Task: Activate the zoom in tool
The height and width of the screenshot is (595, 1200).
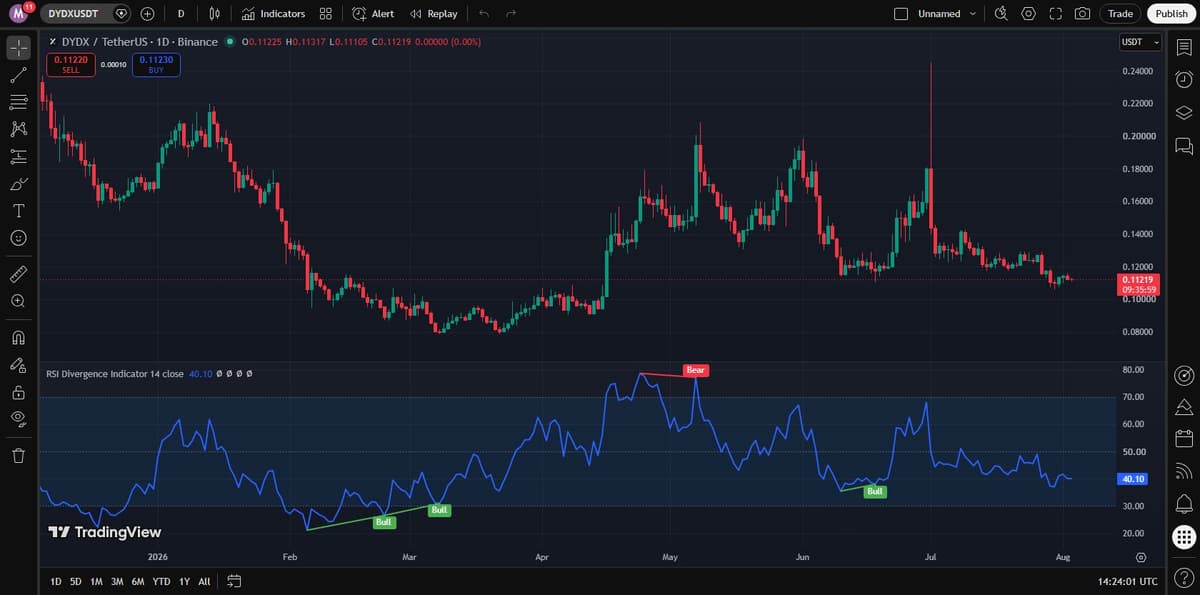Action: pyautogui.click(x=18, y=300)
